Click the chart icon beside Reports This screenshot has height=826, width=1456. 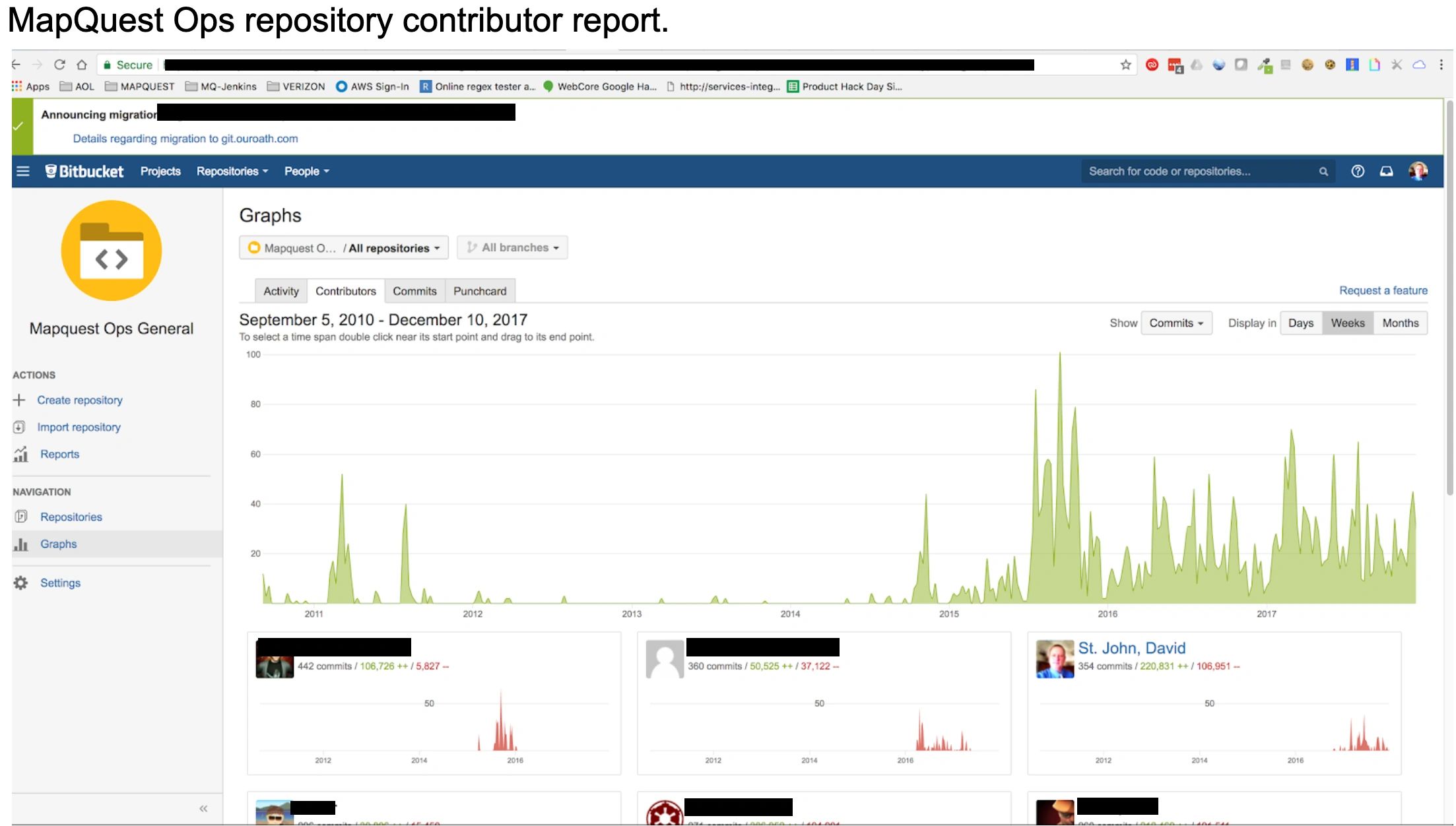(21, 455)
